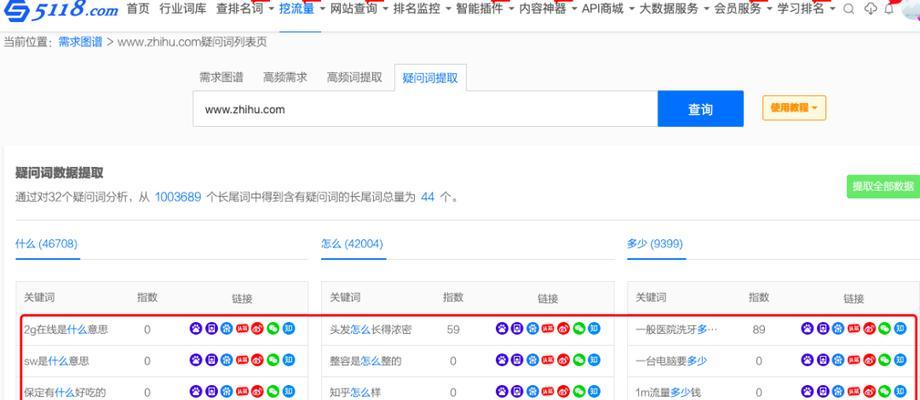Open Weibo icon for sw是什么意思
920x400 pixels.
pyautogui.click(x=257, y=360)
